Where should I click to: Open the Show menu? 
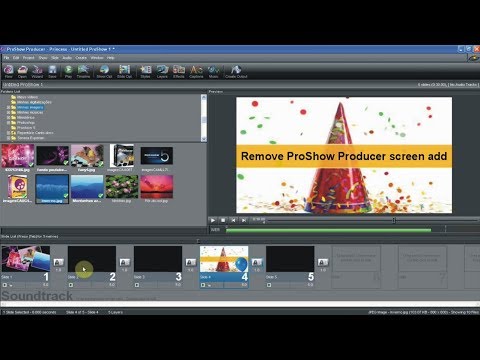43,58
